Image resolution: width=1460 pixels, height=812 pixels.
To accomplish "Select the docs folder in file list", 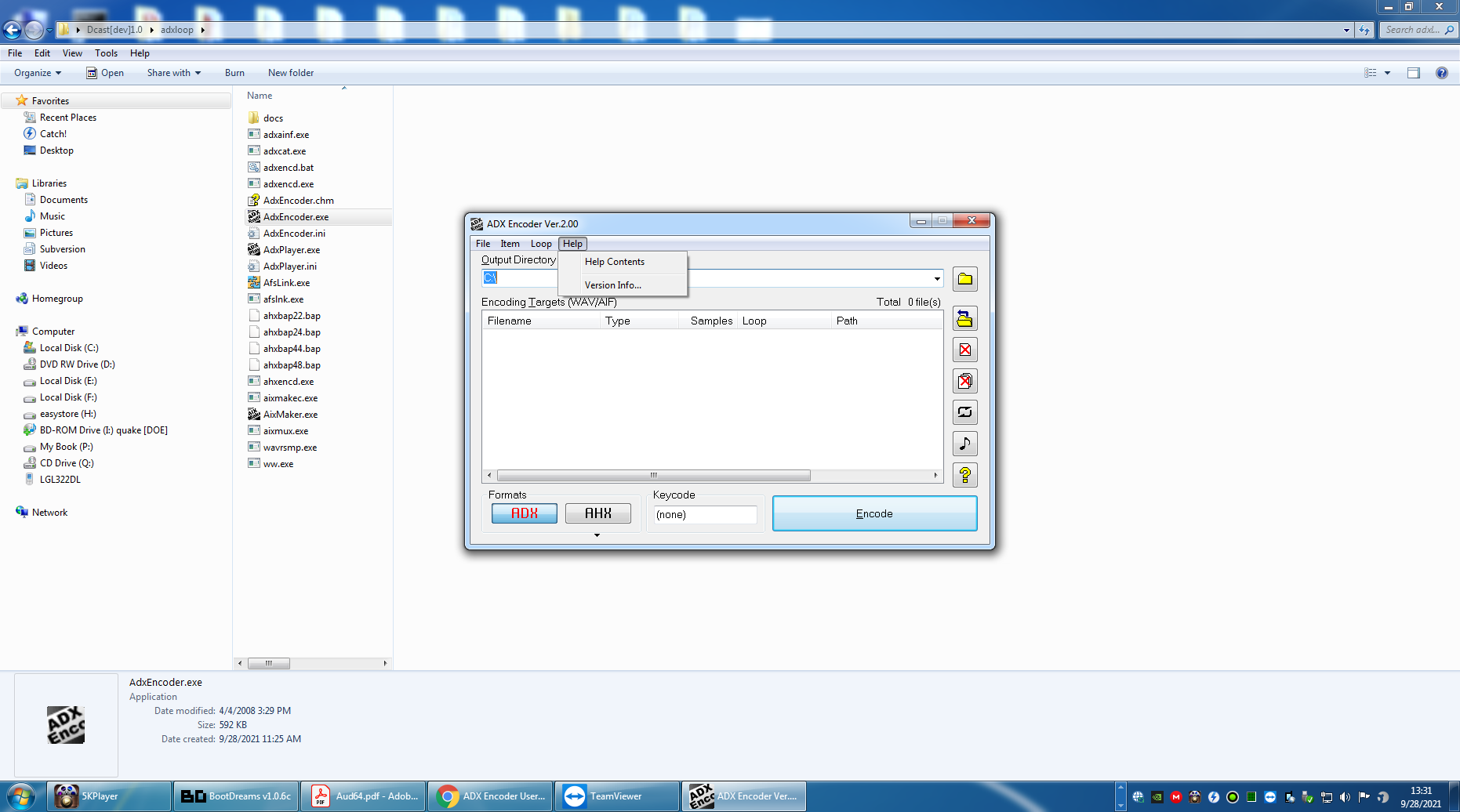I will 273,118.
